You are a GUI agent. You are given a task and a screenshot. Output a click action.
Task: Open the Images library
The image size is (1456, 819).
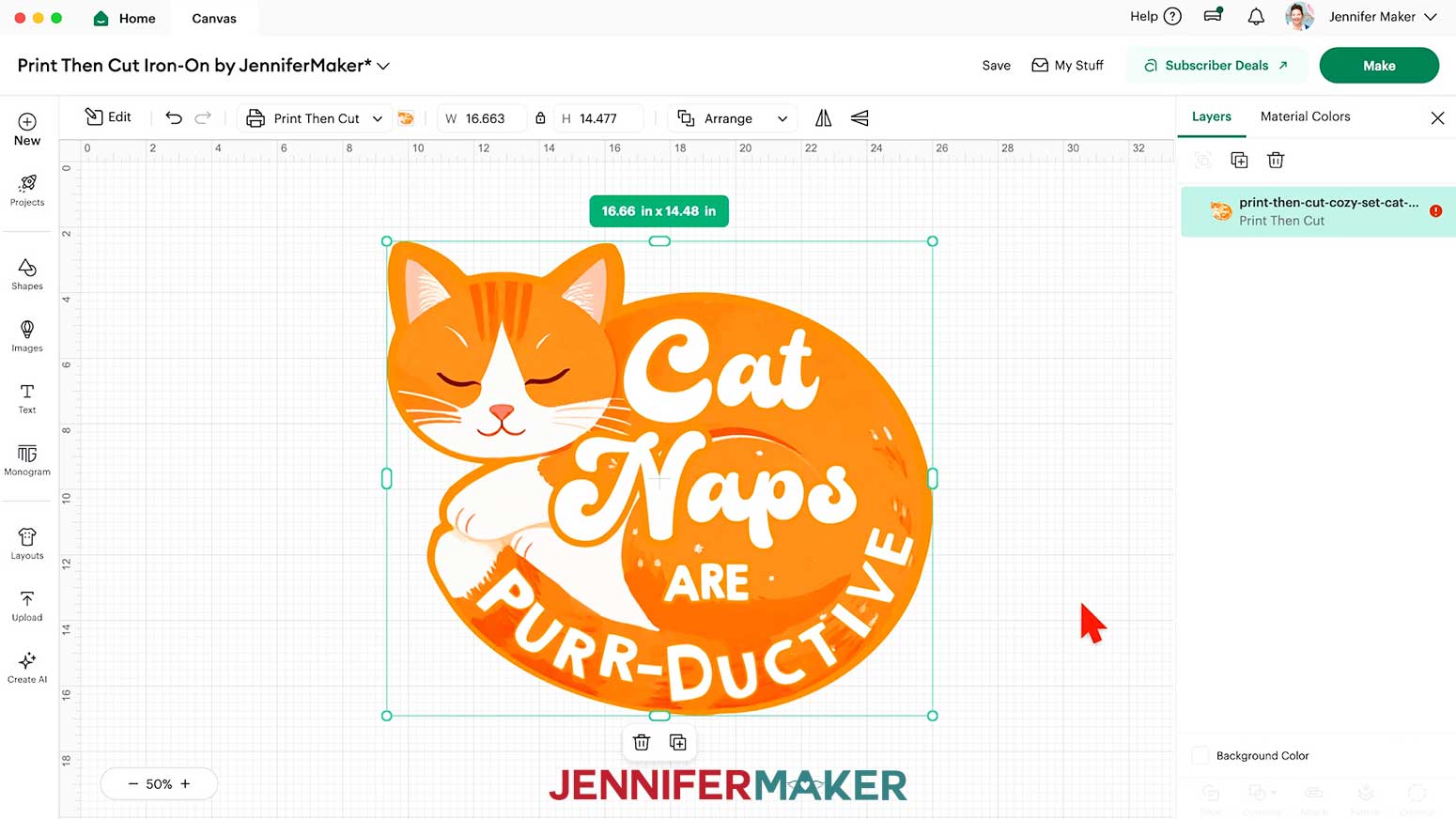pyautogui.click(x=27, y=336)
